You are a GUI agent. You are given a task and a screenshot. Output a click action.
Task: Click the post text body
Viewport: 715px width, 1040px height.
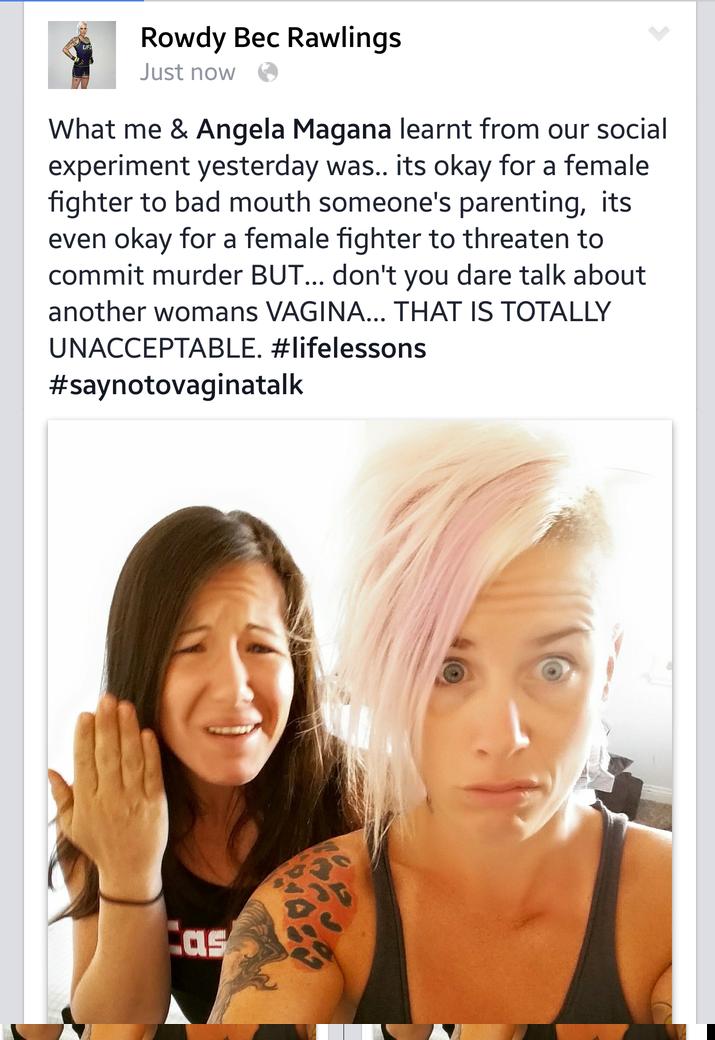pos(358,257)
